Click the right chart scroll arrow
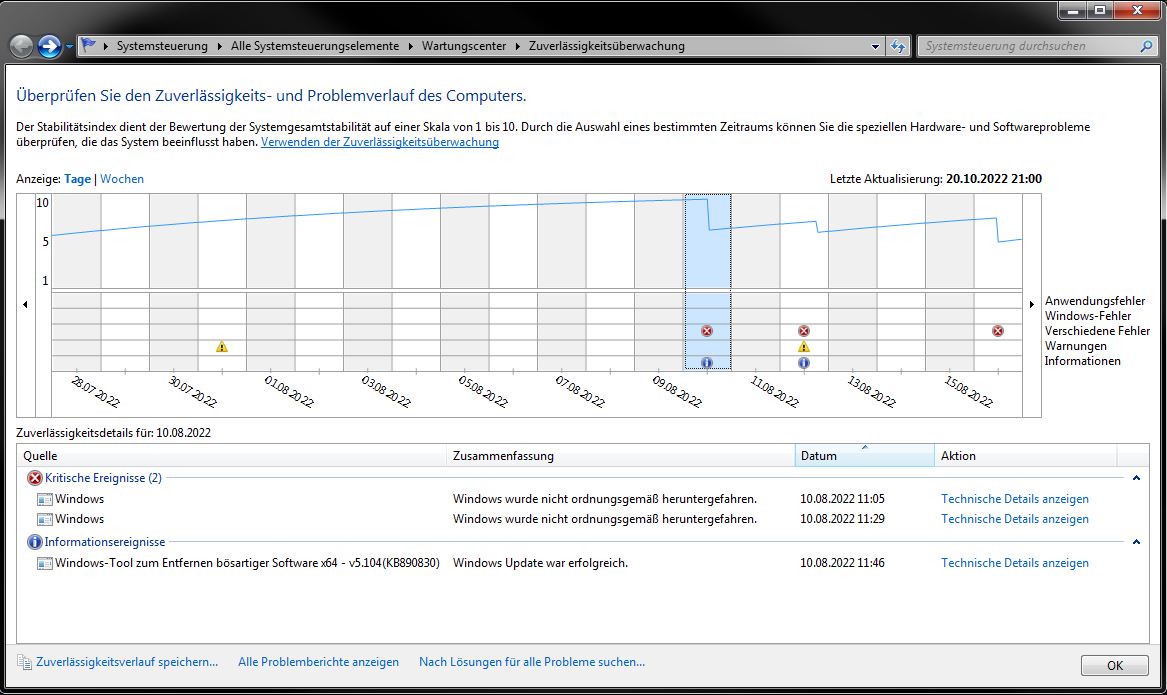Screen dimensions: 1167x695 click(1032, 304)
